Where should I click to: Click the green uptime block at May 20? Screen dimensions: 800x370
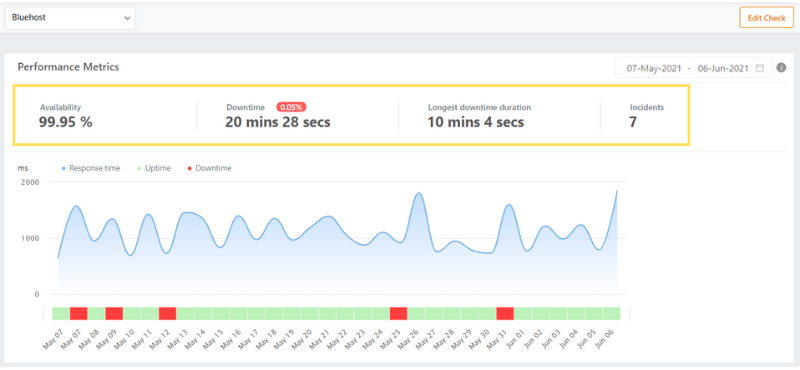pyautogui.click(x=310, y=313)
